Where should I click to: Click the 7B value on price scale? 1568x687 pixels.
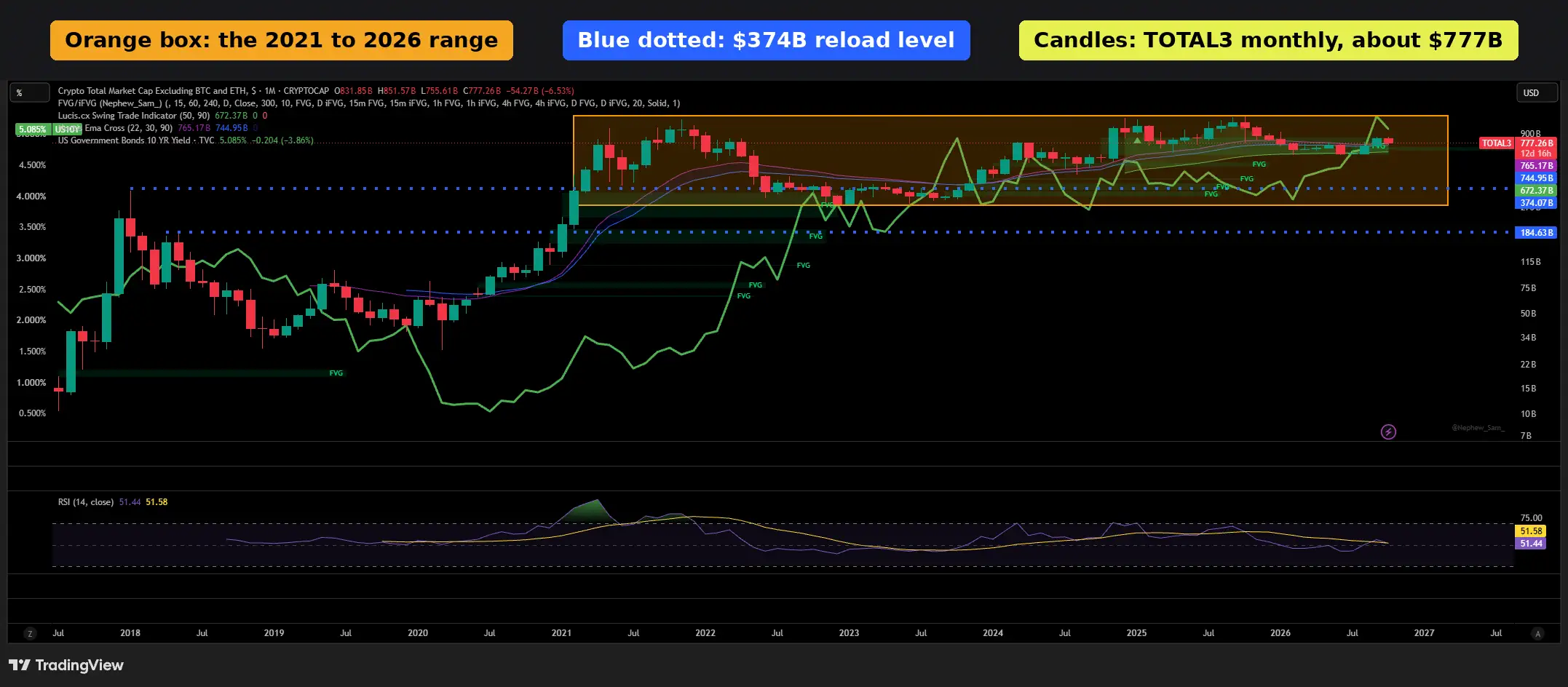pyautogui.click(x=1526, y=436)
